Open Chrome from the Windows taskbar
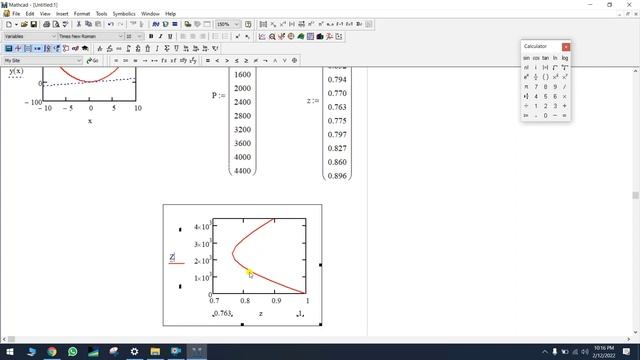Image resolution: width=640 pixels, height=360 pixels. tap(52, 351)
